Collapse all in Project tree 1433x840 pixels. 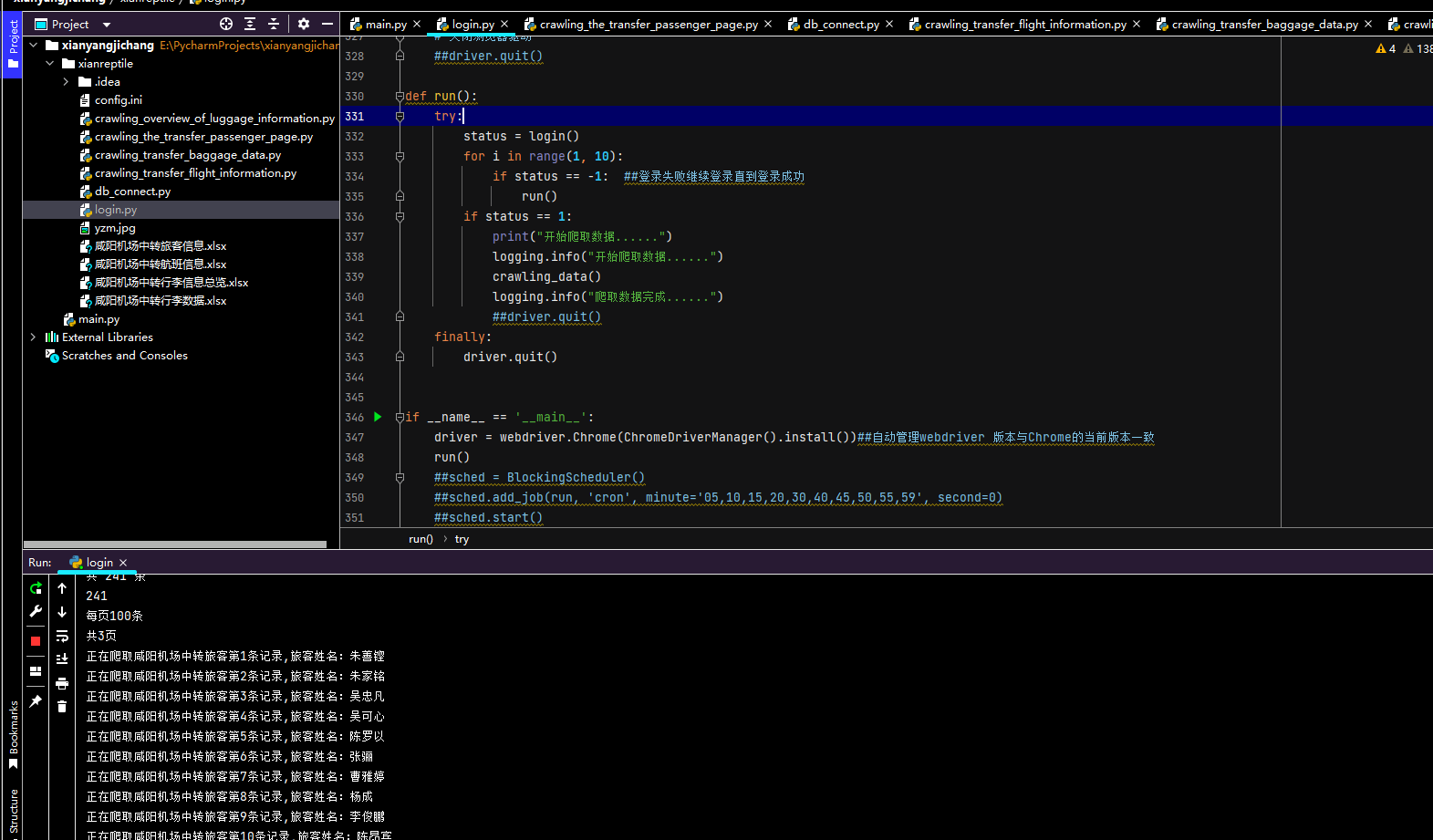click(x=274, y=24)
